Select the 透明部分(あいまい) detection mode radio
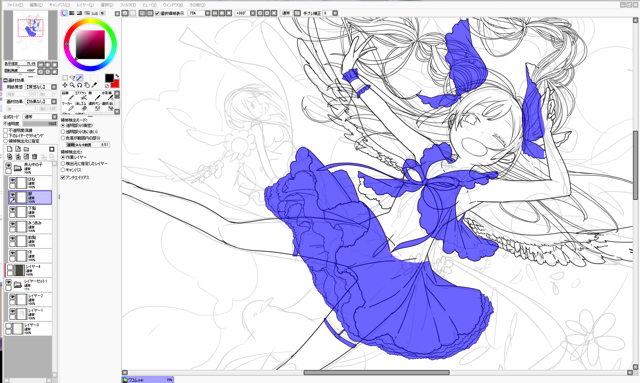Image resolution: width=640 pixels, height=383 pixels. [63, 132]
